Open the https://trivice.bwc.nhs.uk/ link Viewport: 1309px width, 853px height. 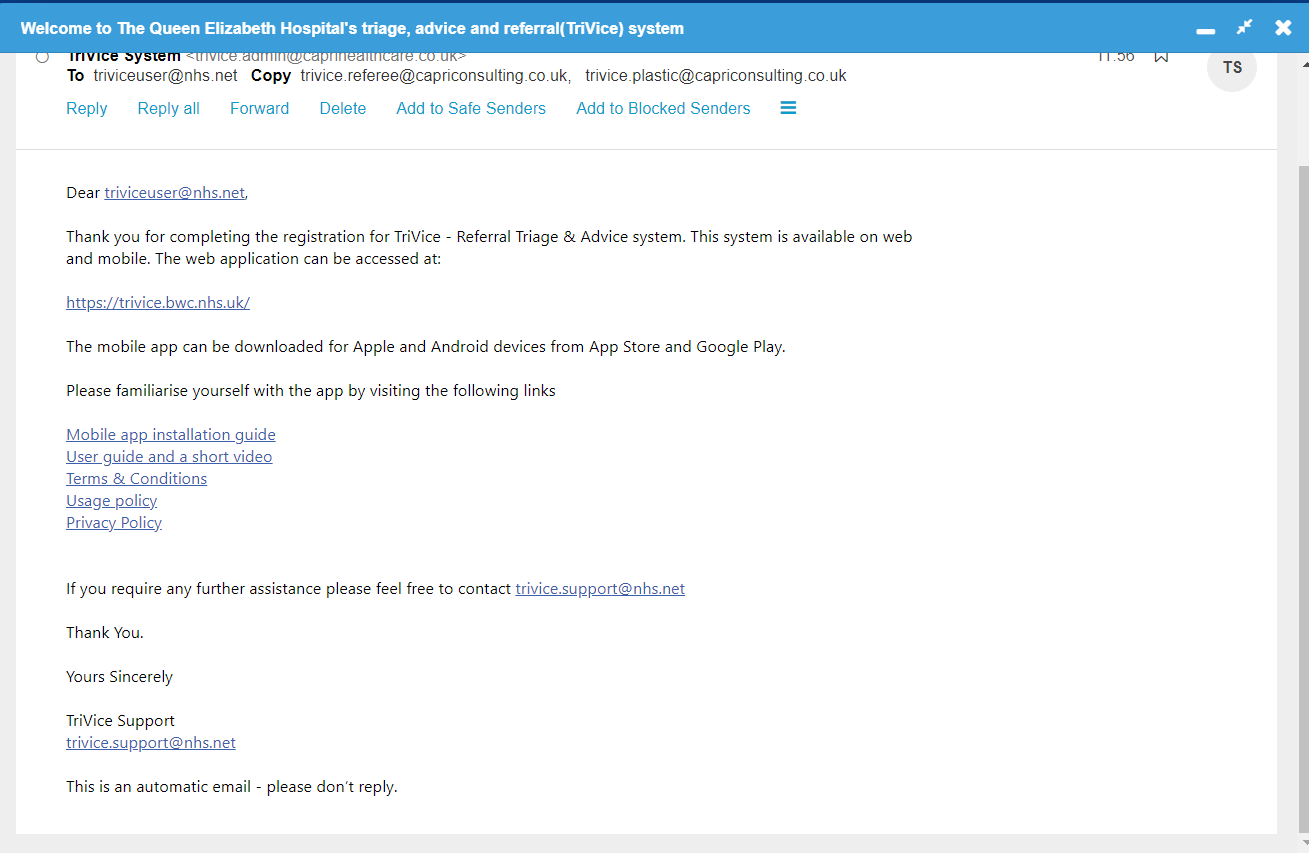click(158, 303)
